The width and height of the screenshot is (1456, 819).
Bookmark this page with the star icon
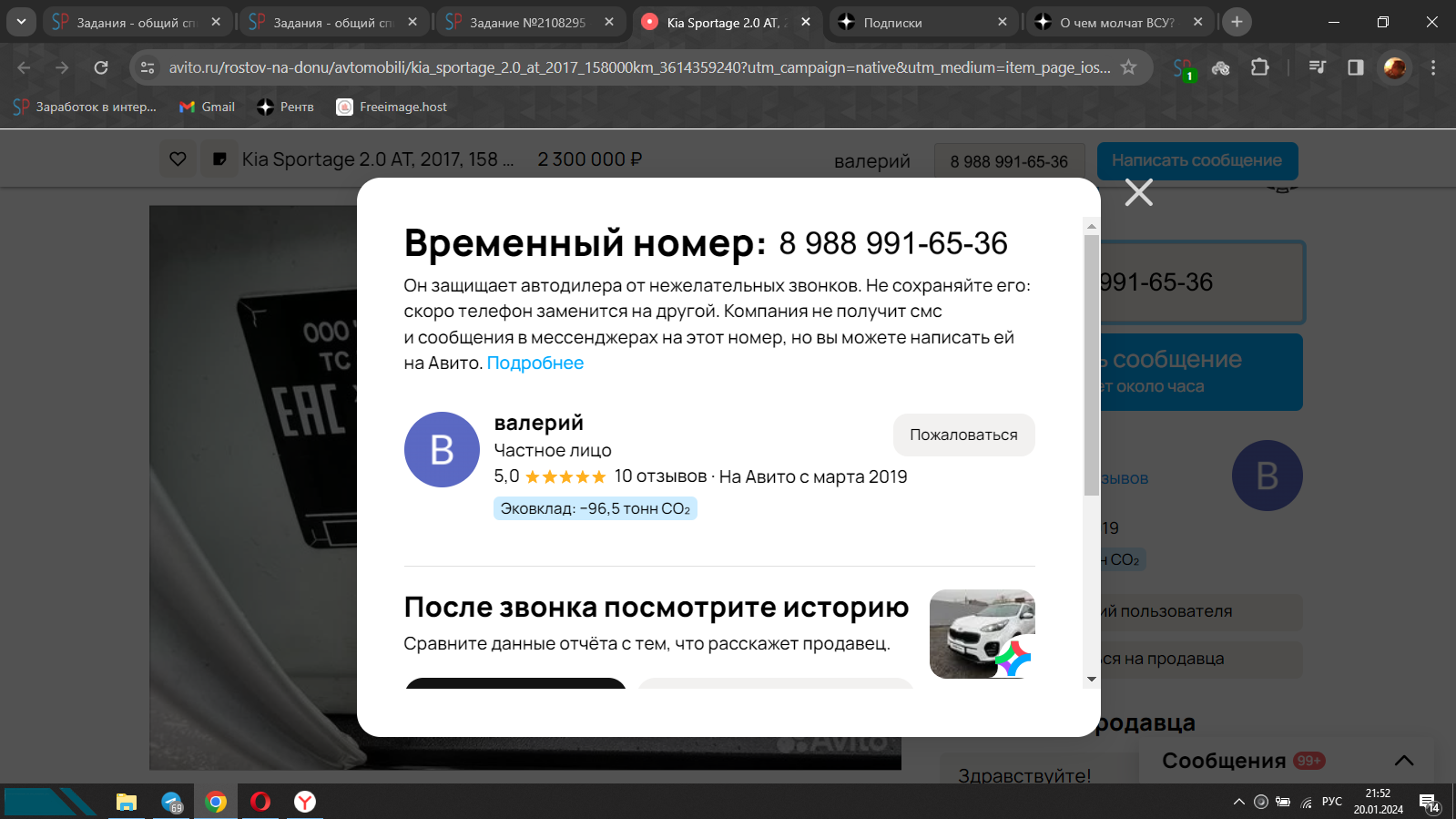1128,67
